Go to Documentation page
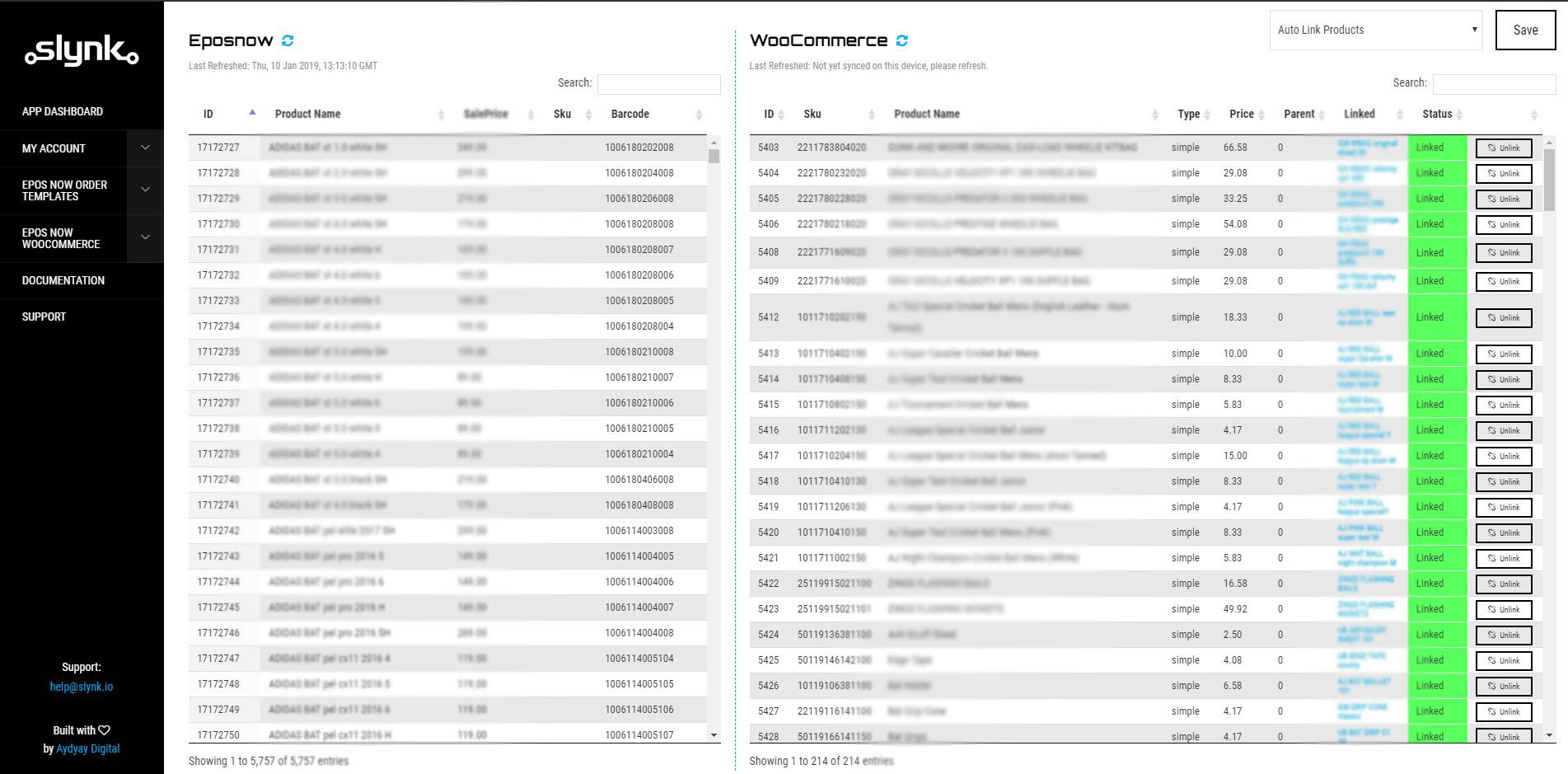1568x774 pixels. click(x=63, y=280)
